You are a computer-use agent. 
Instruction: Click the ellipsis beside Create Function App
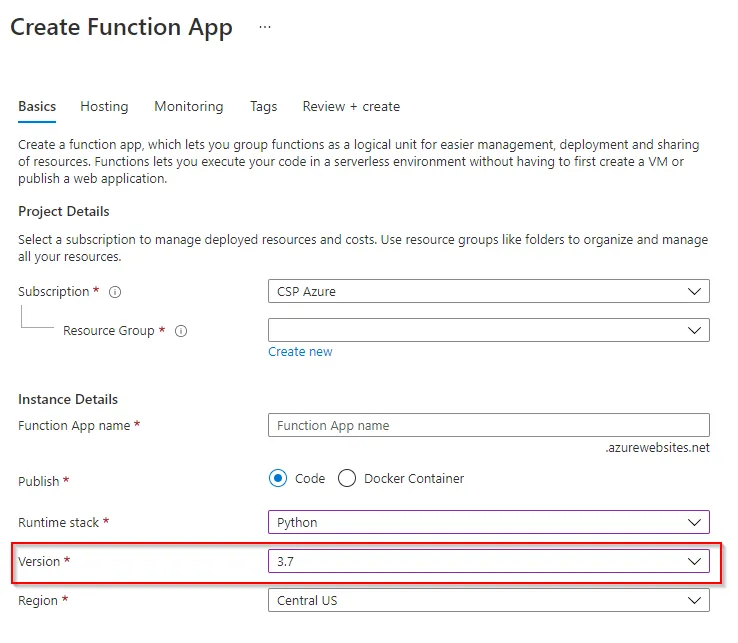[265, 27]
